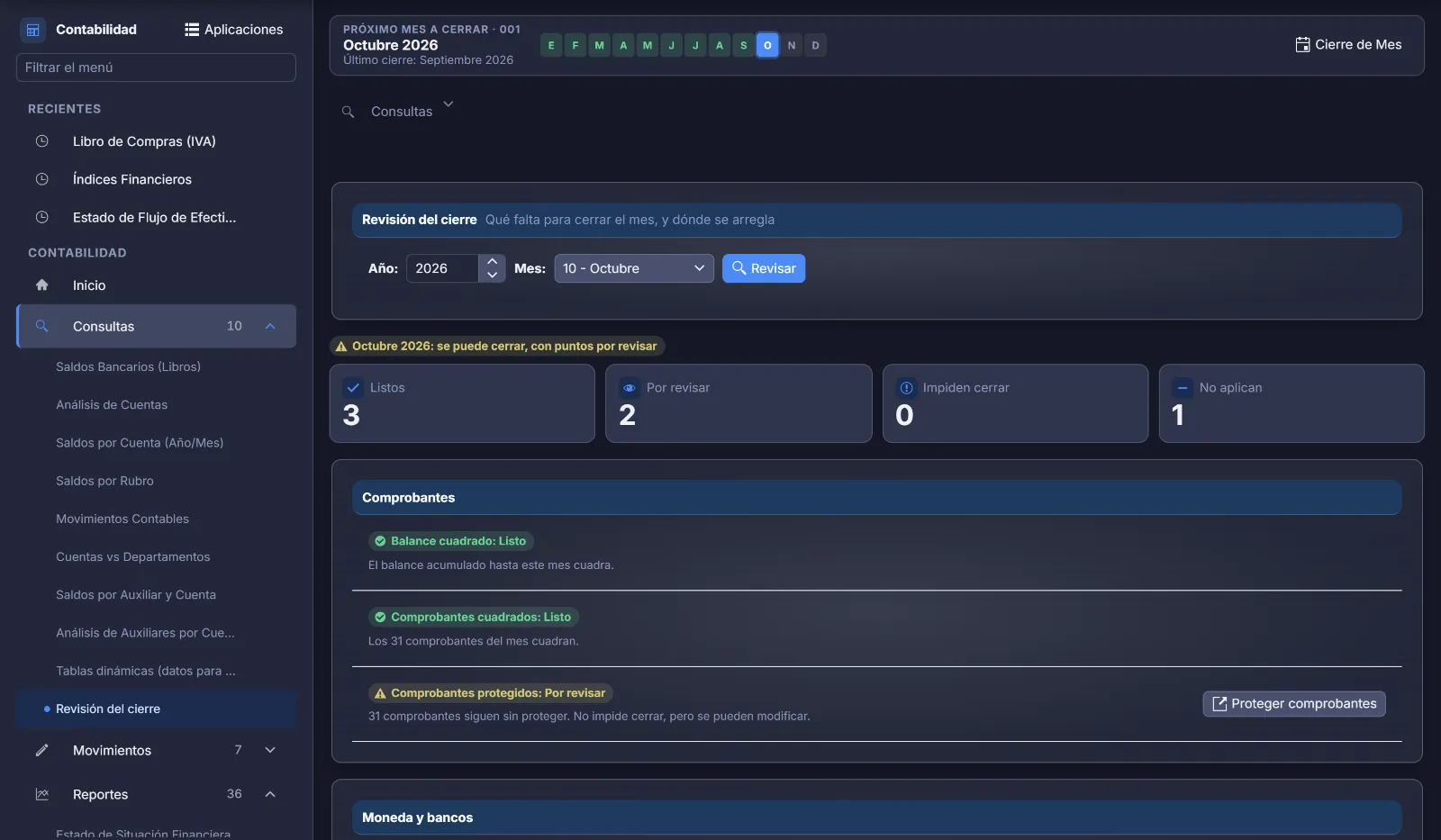
Task: Click the home icon next to Inicio
Action: tap(41, 285)
